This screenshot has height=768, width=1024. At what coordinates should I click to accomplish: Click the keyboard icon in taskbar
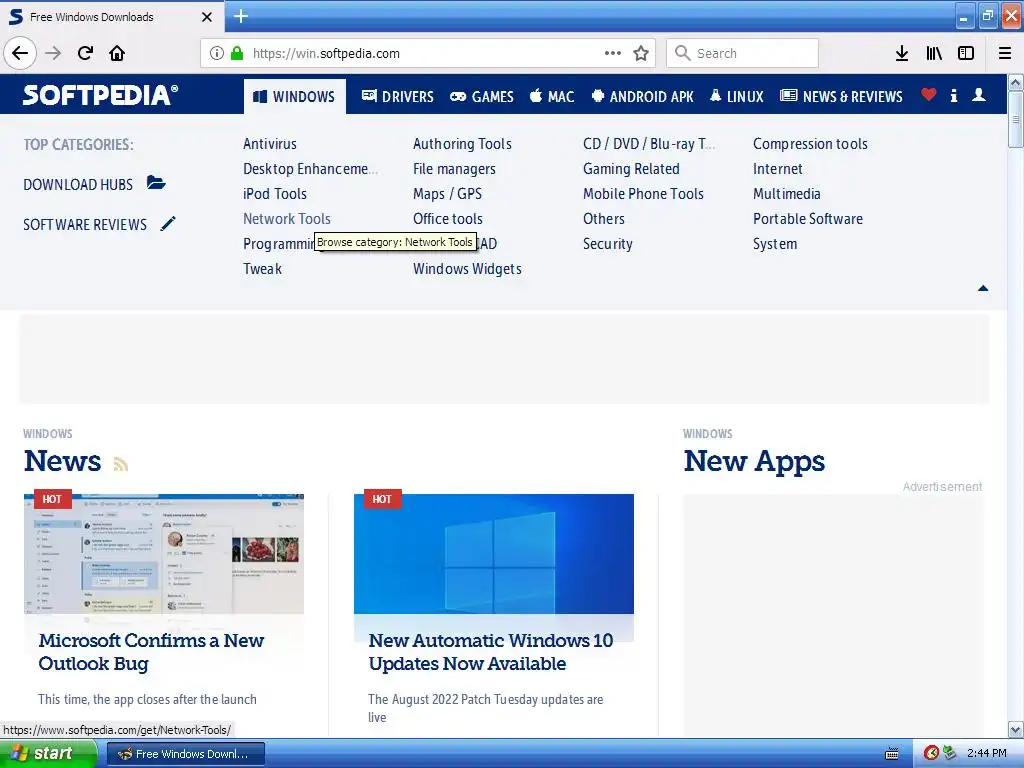coord(891,754)
